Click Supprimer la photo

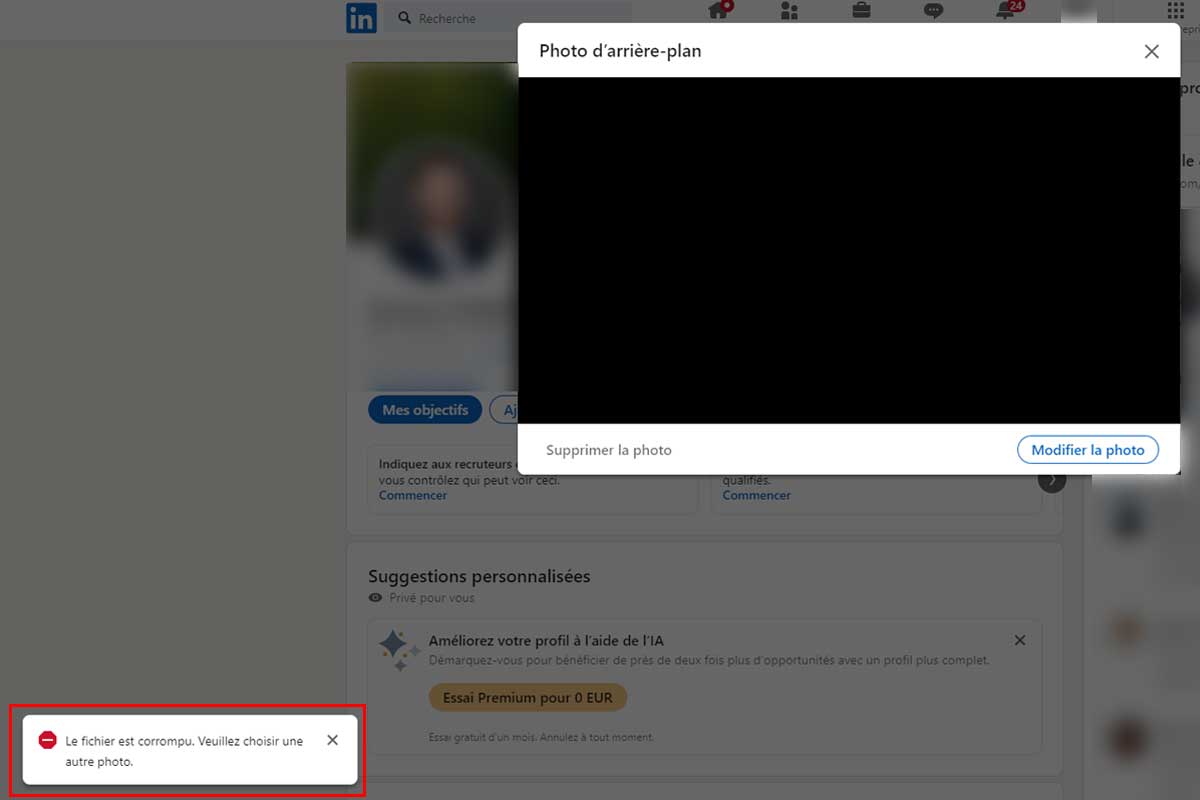coord(609,450)
